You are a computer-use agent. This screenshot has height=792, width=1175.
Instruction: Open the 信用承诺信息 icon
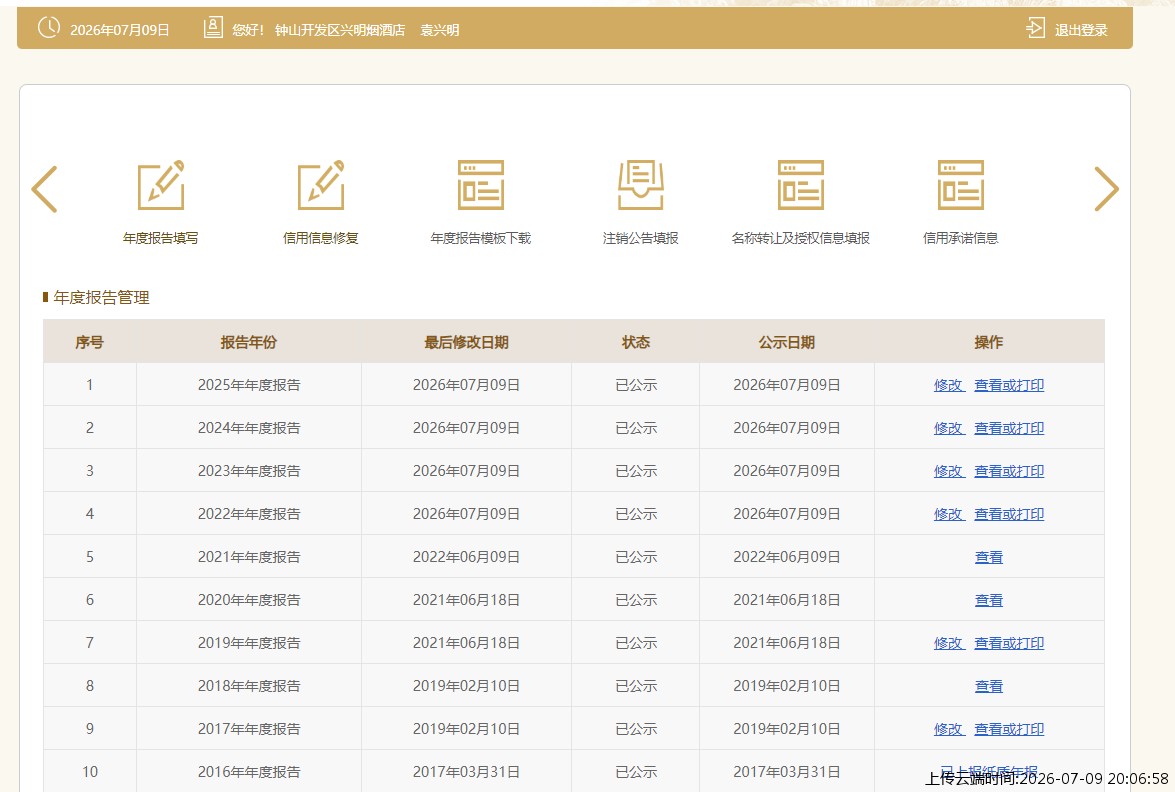coord(961,185)
